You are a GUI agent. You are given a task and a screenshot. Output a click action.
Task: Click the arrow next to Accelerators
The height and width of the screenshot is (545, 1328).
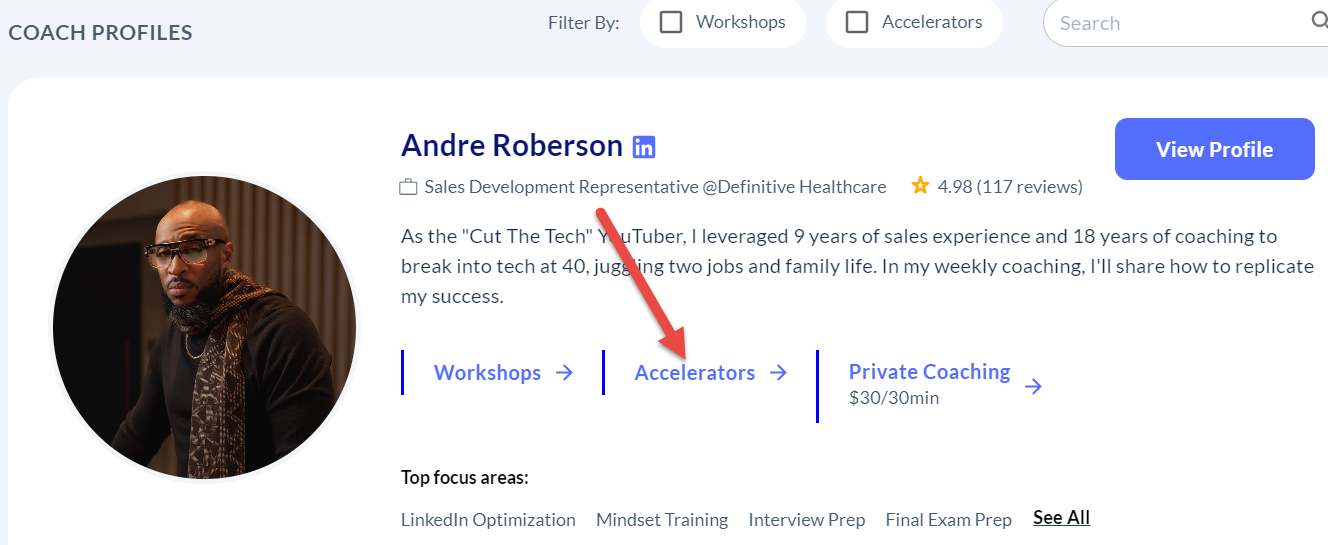[x=778, y=373]
